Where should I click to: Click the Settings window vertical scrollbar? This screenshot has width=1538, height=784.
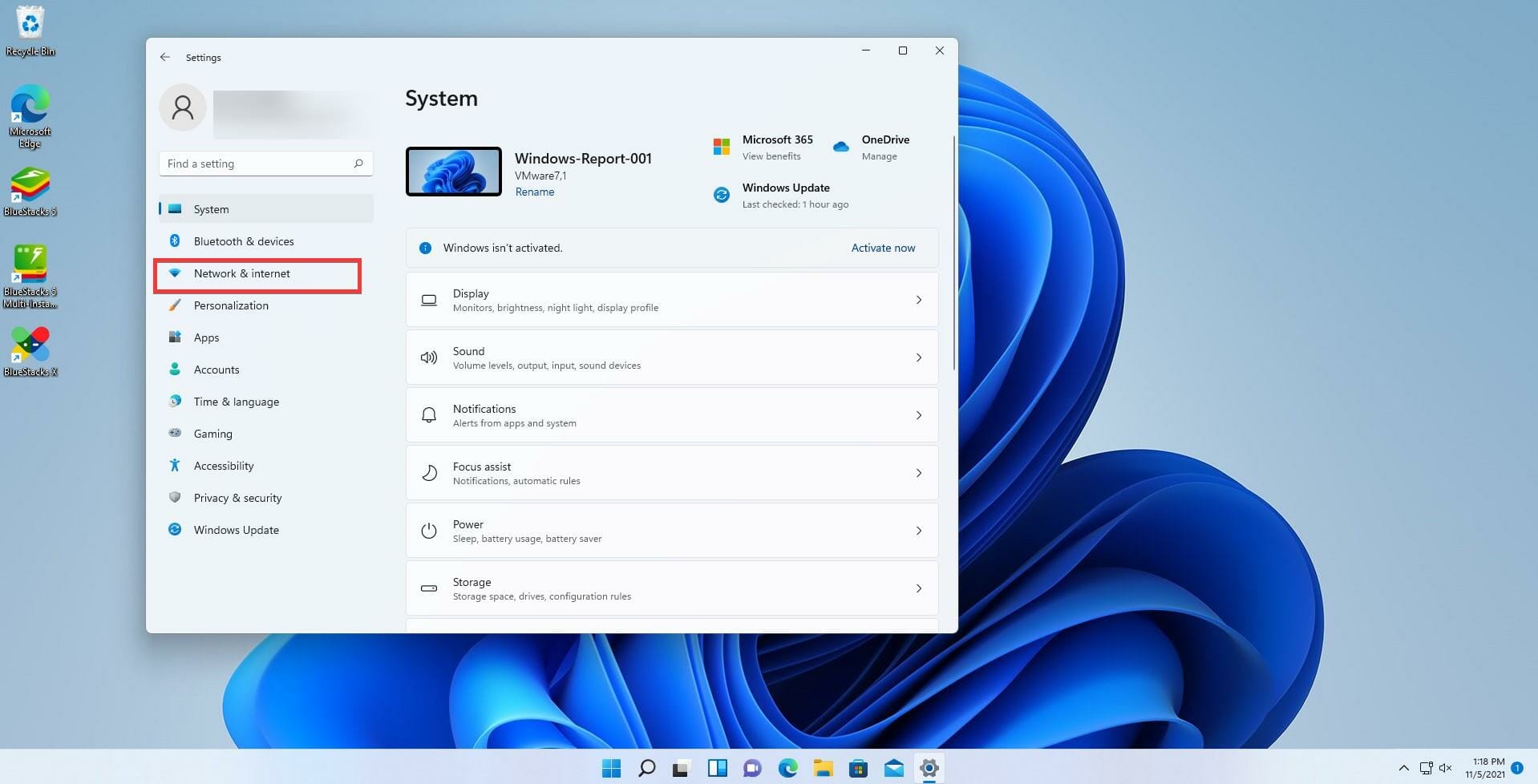(x=953, y=253)
